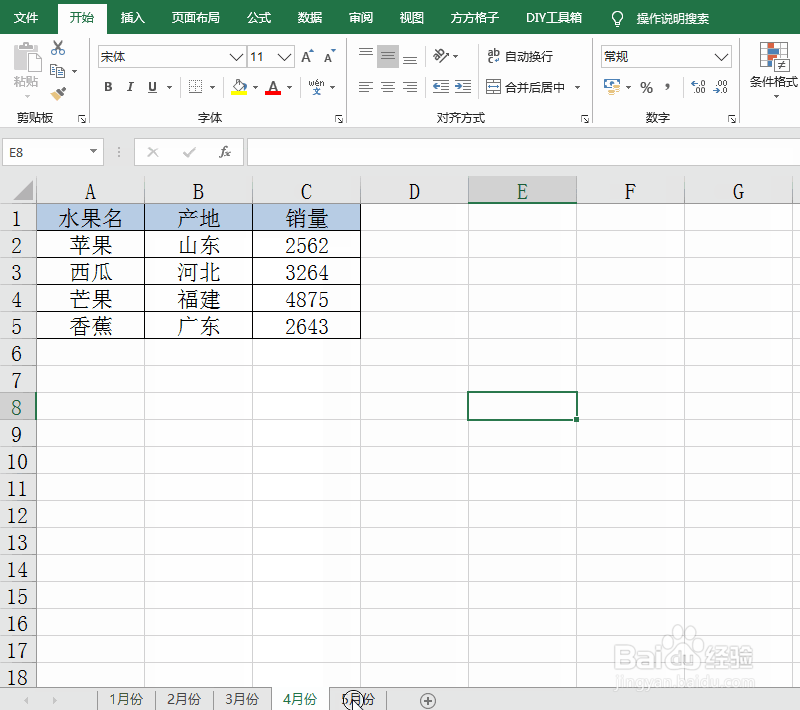Open Conditional Formatting menu

point(774,69)
